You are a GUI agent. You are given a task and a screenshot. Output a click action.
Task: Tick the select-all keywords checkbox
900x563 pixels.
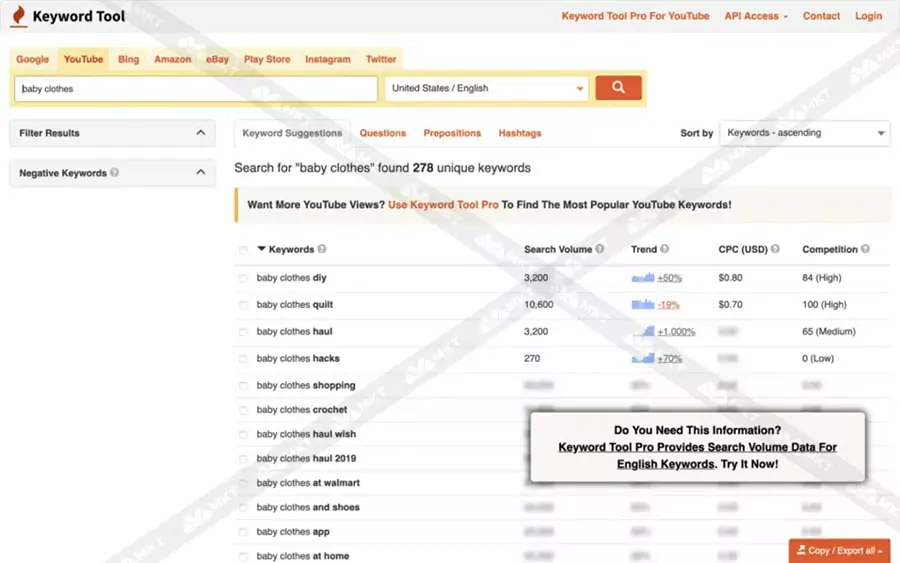pos(243,250)
